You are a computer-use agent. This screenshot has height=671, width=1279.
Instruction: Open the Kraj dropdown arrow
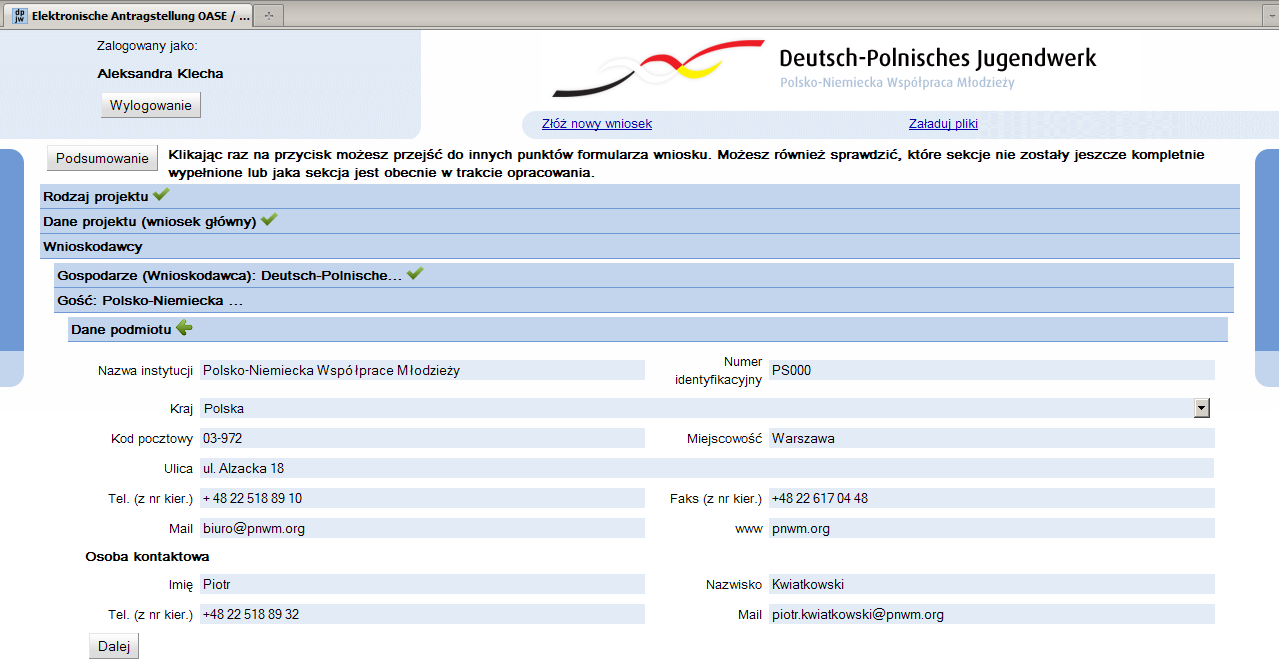pos(1202,408)
